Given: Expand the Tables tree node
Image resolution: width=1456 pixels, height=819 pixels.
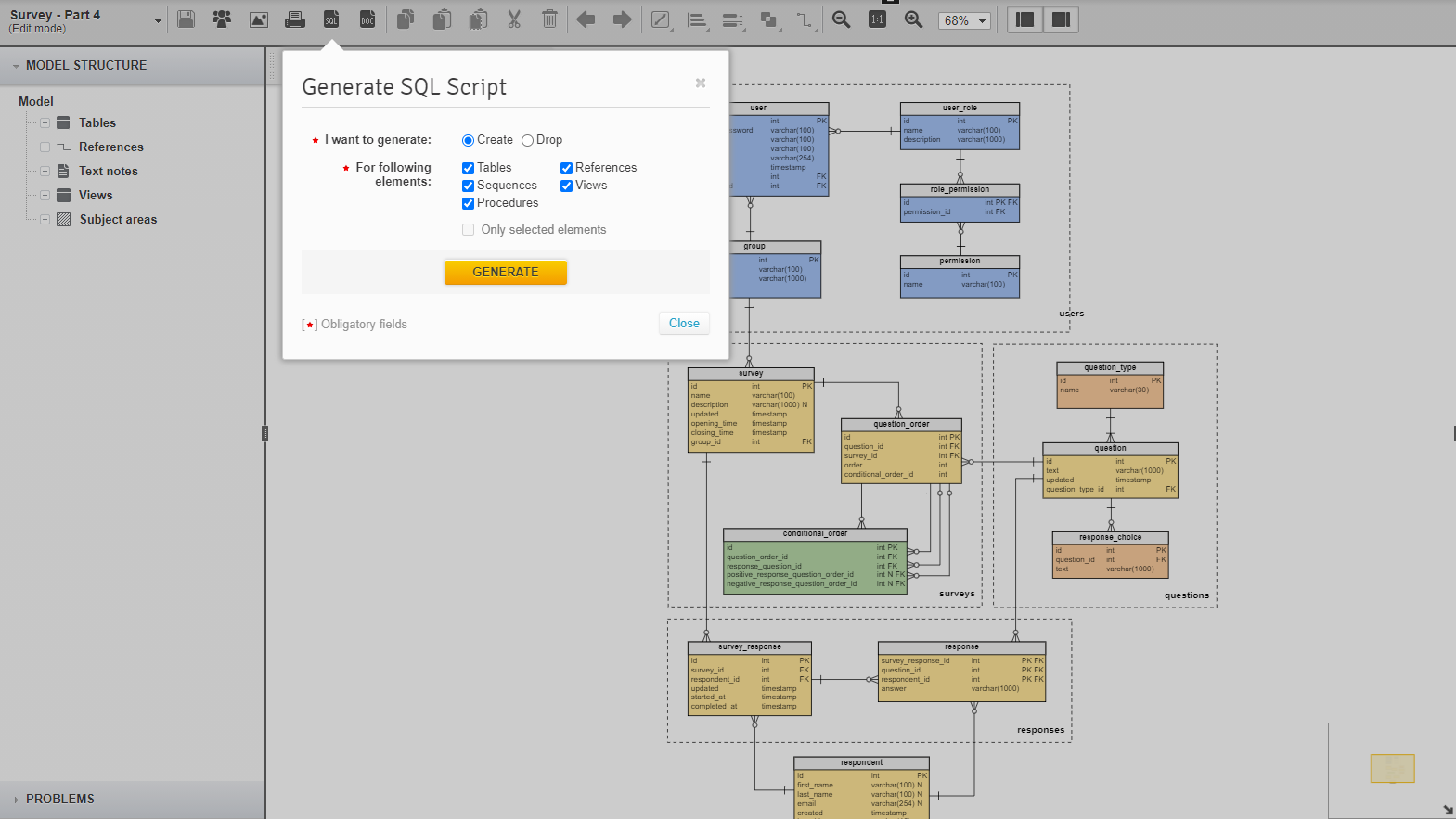Looking at the screenshot, I should coord(45,122).
